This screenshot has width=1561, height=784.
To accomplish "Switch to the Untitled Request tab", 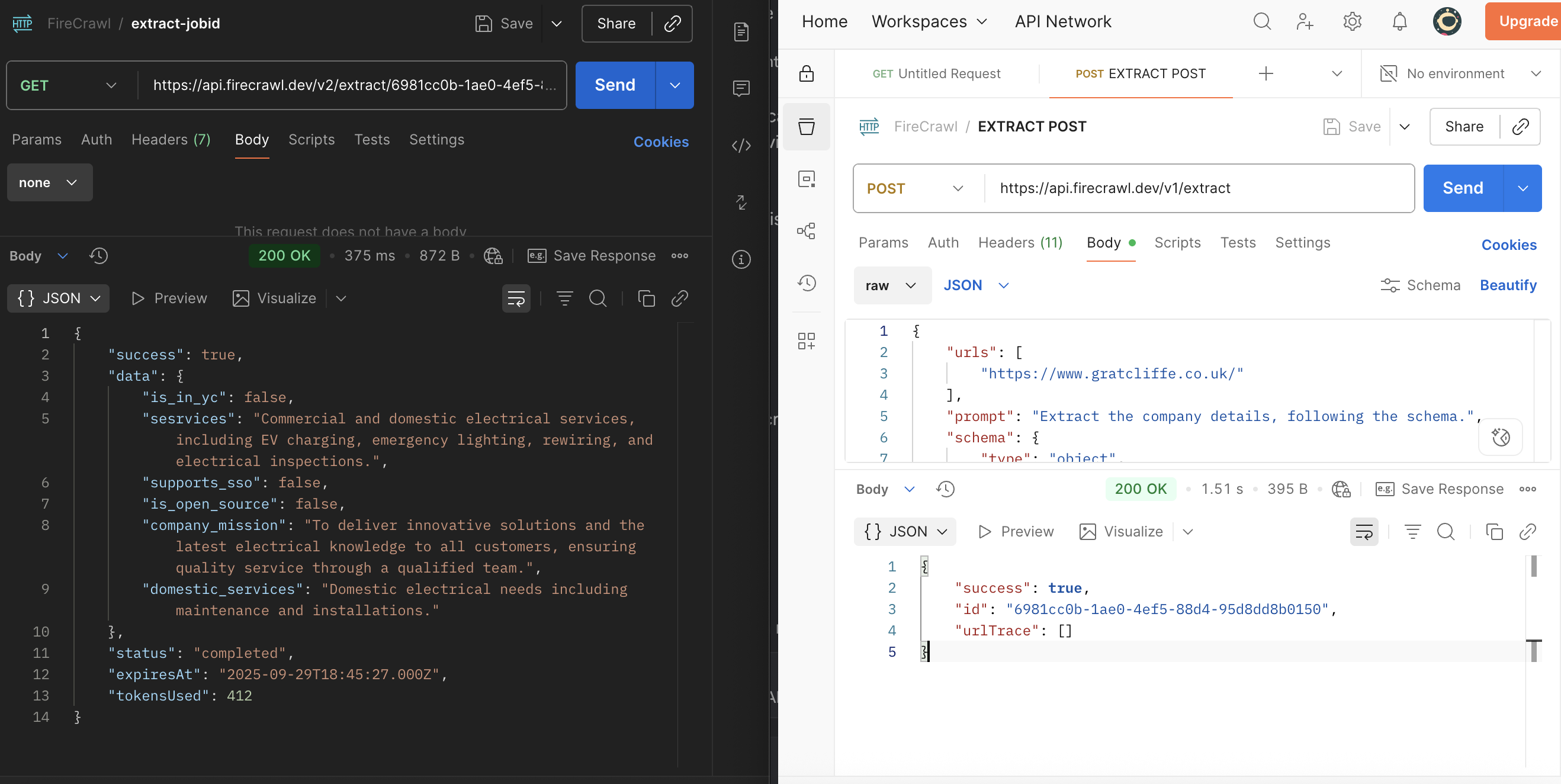I will pyautogui.click(x=936, y=74).
